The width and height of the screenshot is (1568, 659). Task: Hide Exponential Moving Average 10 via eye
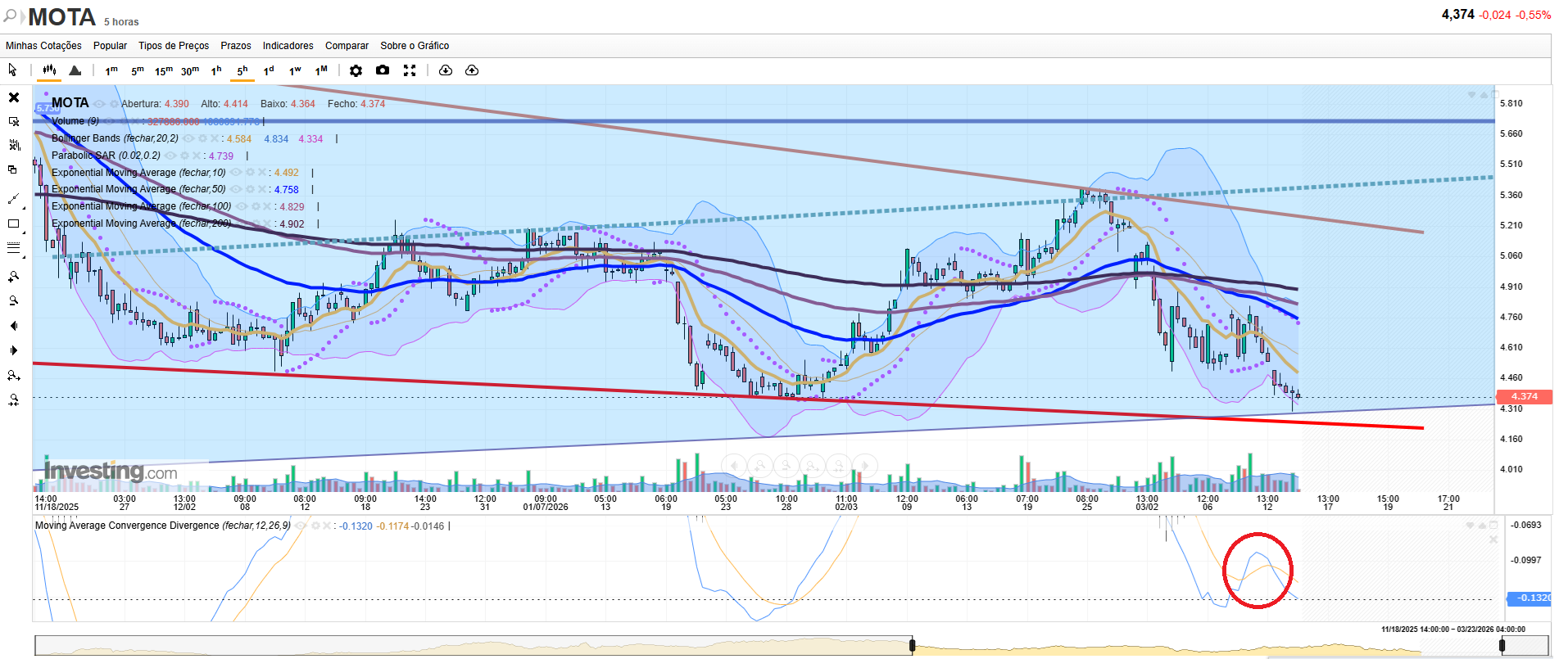tap(236, 173)
